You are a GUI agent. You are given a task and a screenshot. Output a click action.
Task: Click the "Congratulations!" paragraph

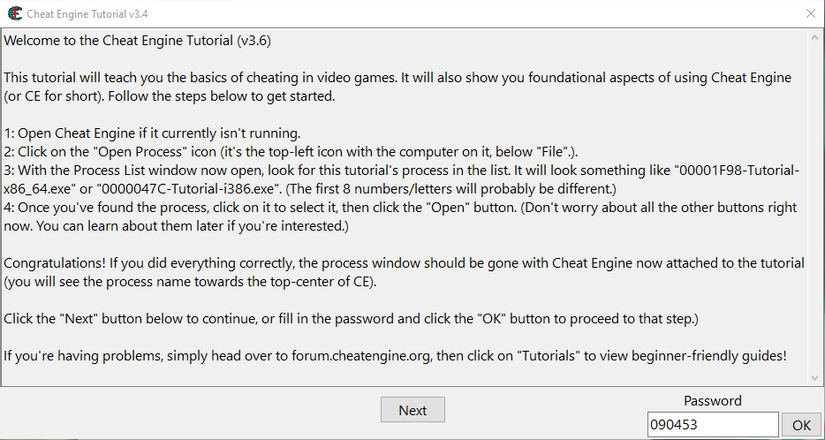click(x=300, y=263)
